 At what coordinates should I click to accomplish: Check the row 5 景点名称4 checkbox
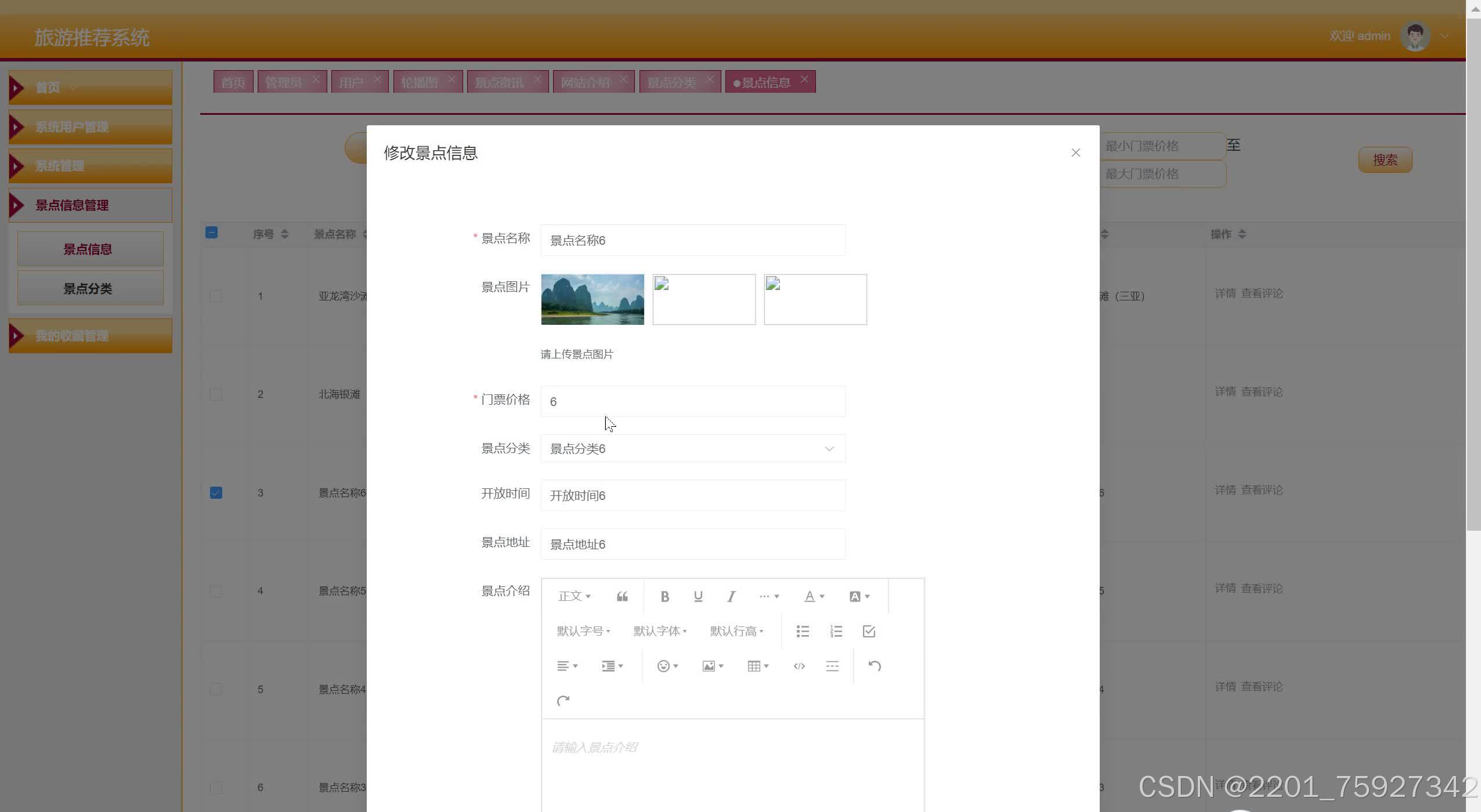coord(216,689)
